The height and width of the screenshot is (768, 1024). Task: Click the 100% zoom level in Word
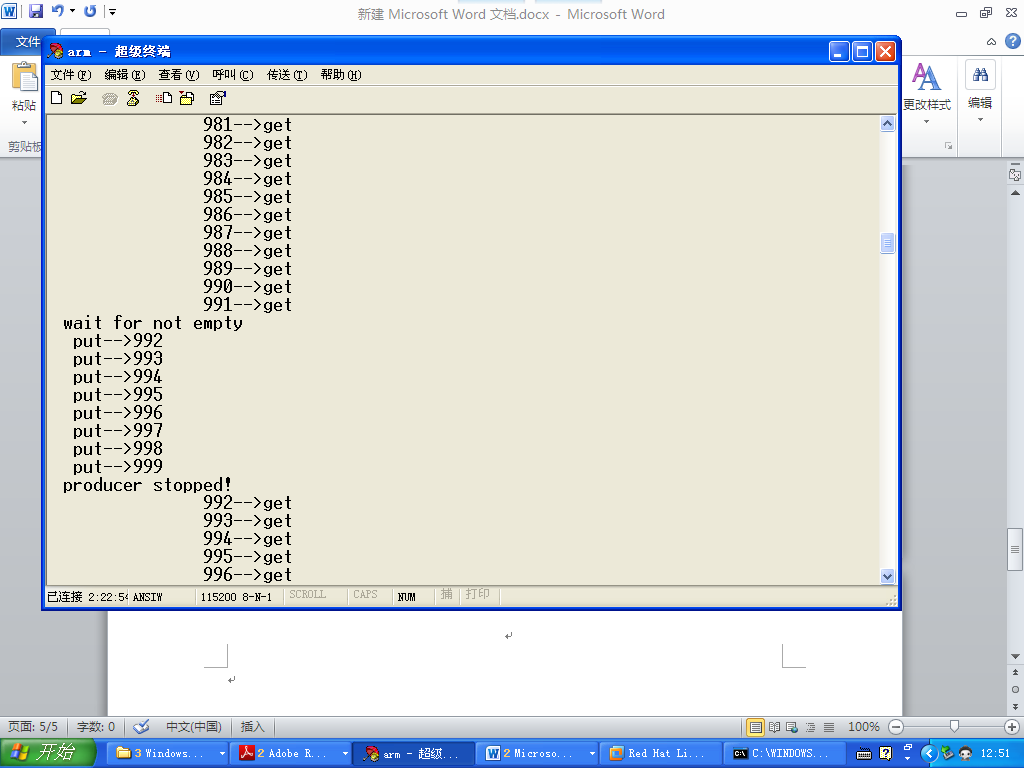[863, 727]
